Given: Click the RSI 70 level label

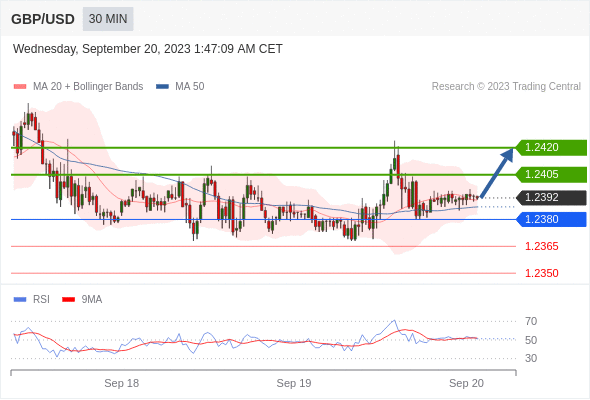Looking at the screenshot, I should click(x=531, y=321).
